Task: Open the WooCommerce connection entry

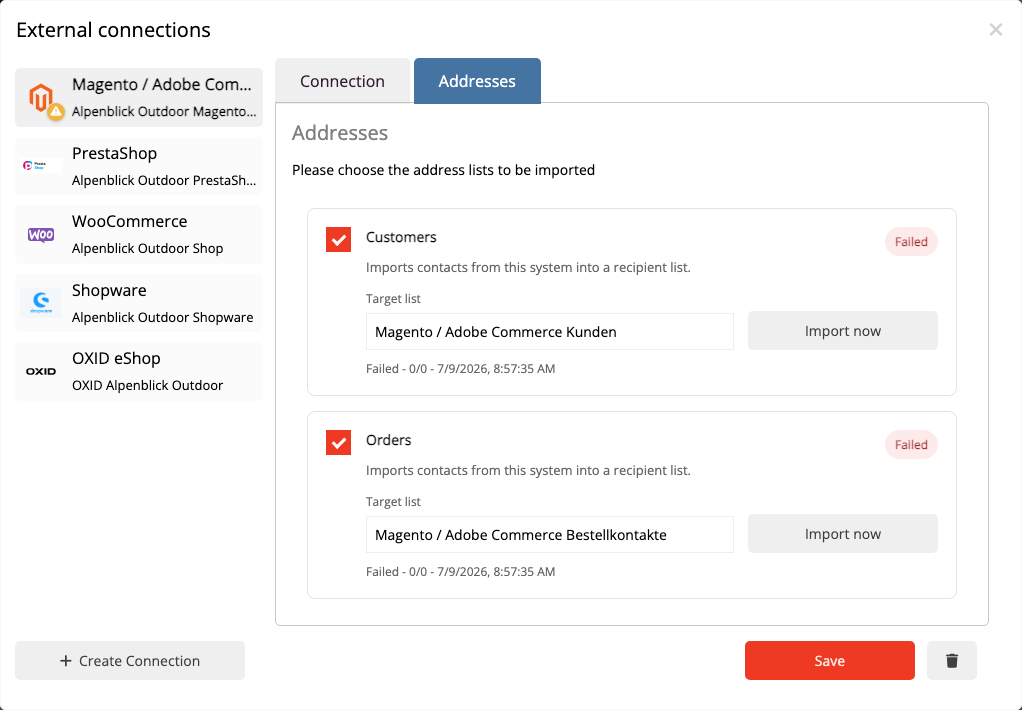Action: (139, 235)
